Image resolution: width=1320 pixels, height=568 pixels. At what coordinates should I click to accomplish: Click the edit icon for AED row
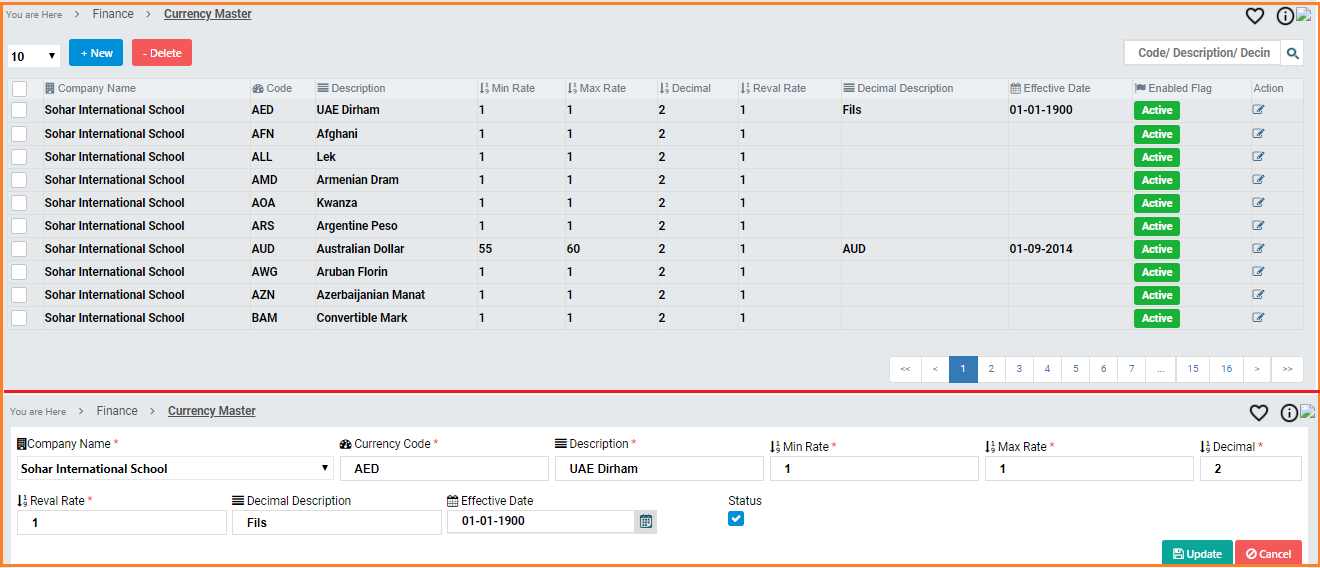coord(1259,110)
